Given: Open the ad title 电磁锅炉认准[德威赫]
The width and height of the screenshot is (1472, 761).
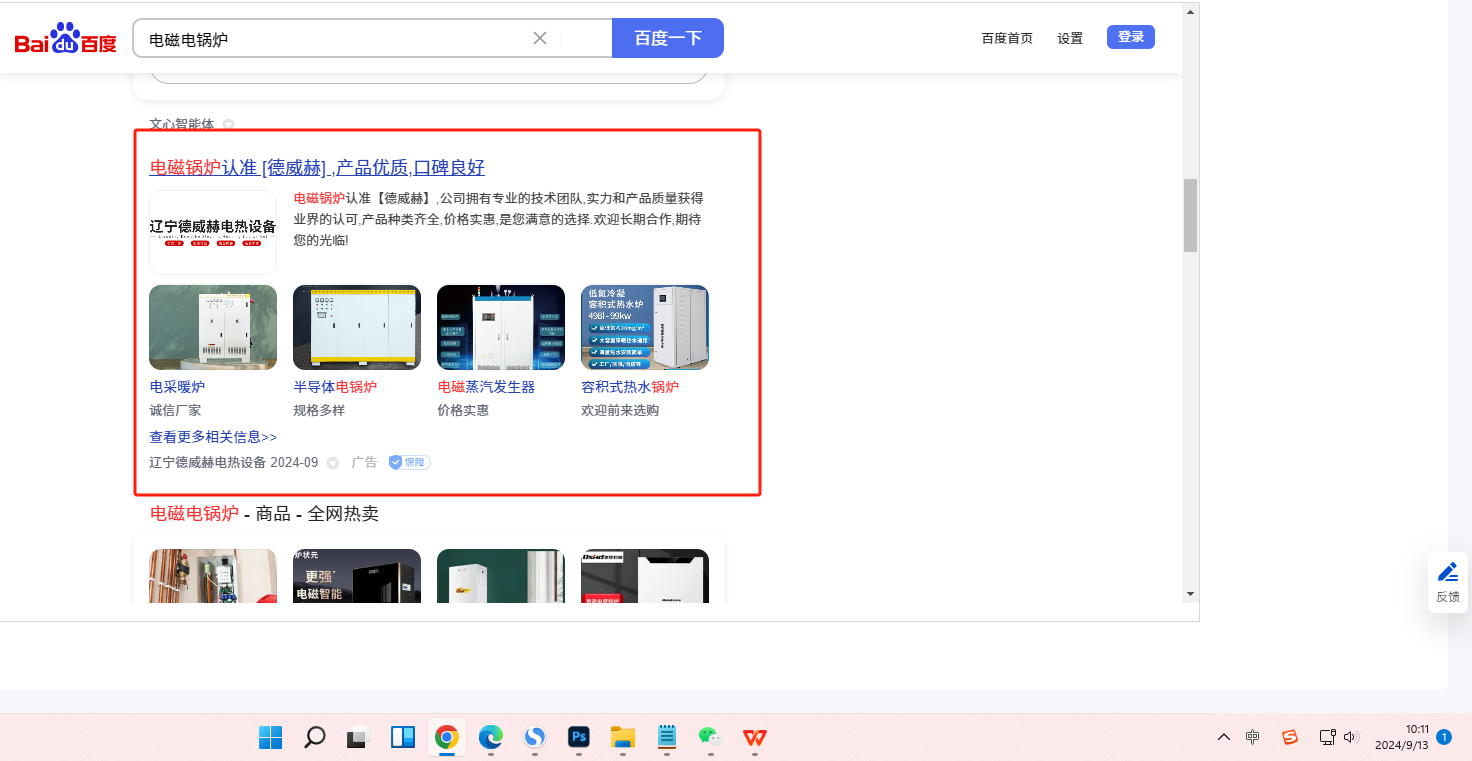Looking at the screenshot, I should [x=317, y=167].
